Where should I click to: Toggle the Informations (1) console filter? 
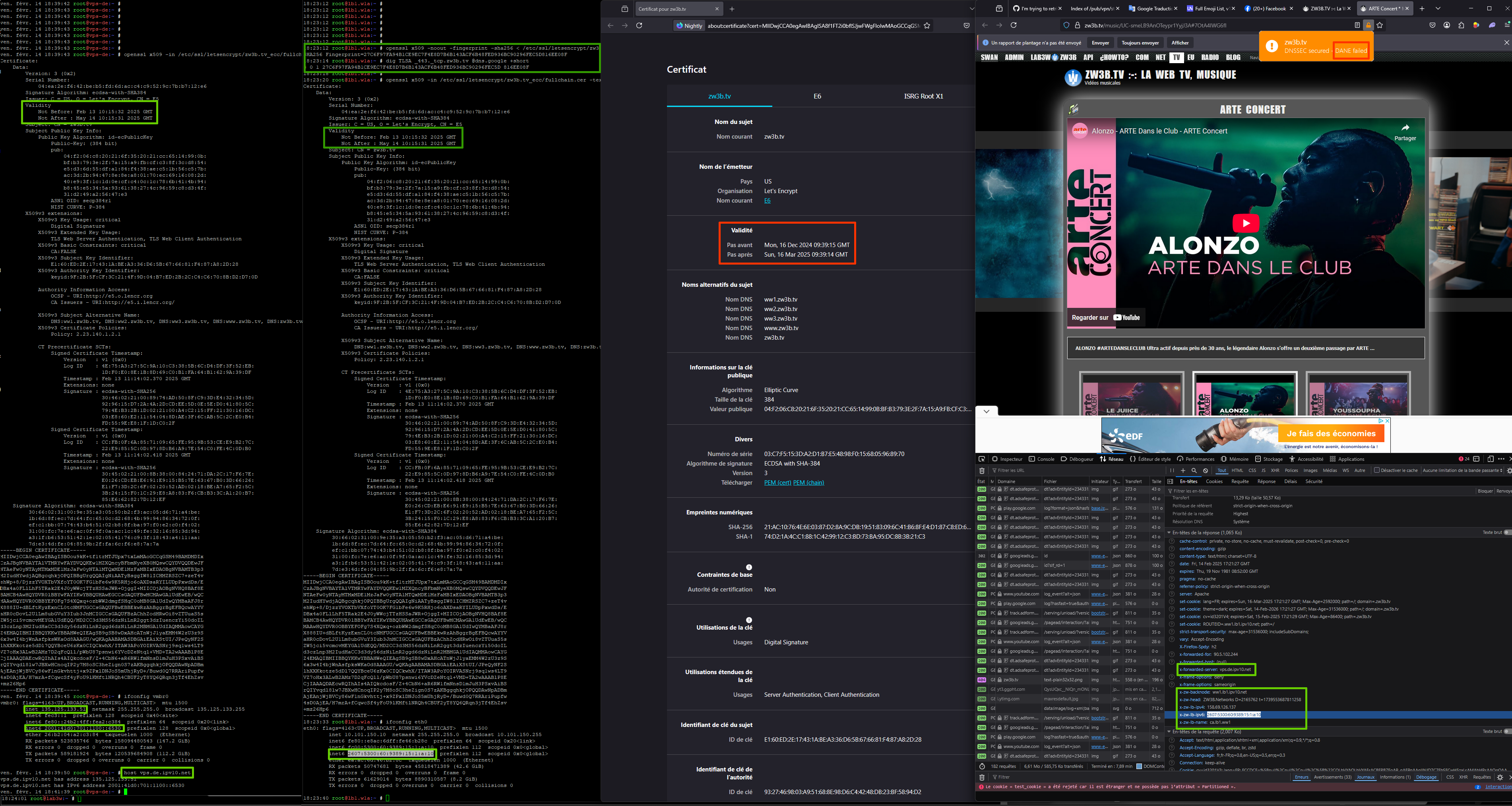click(1395, 777)
